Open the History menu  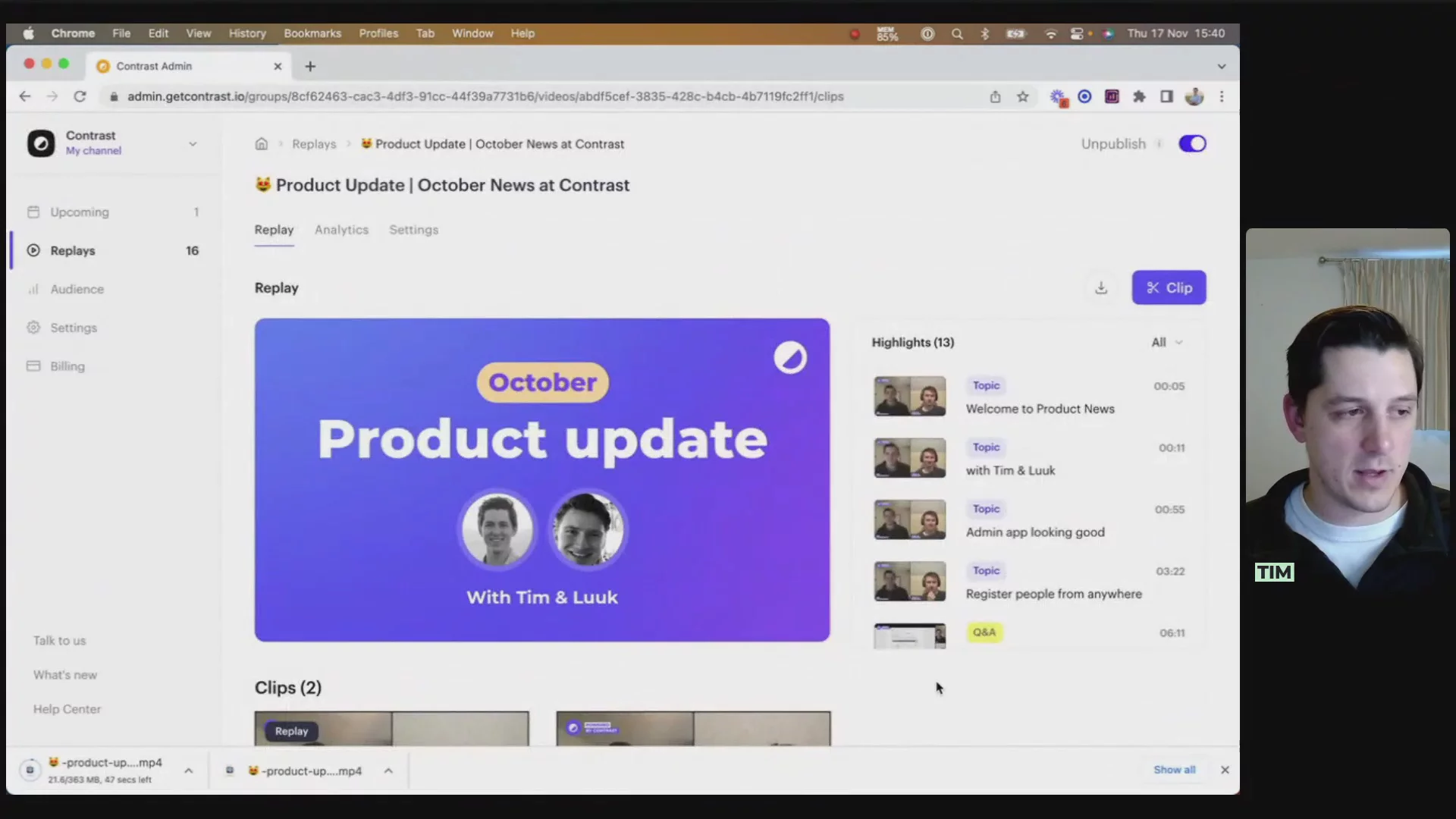pos(247,33)
